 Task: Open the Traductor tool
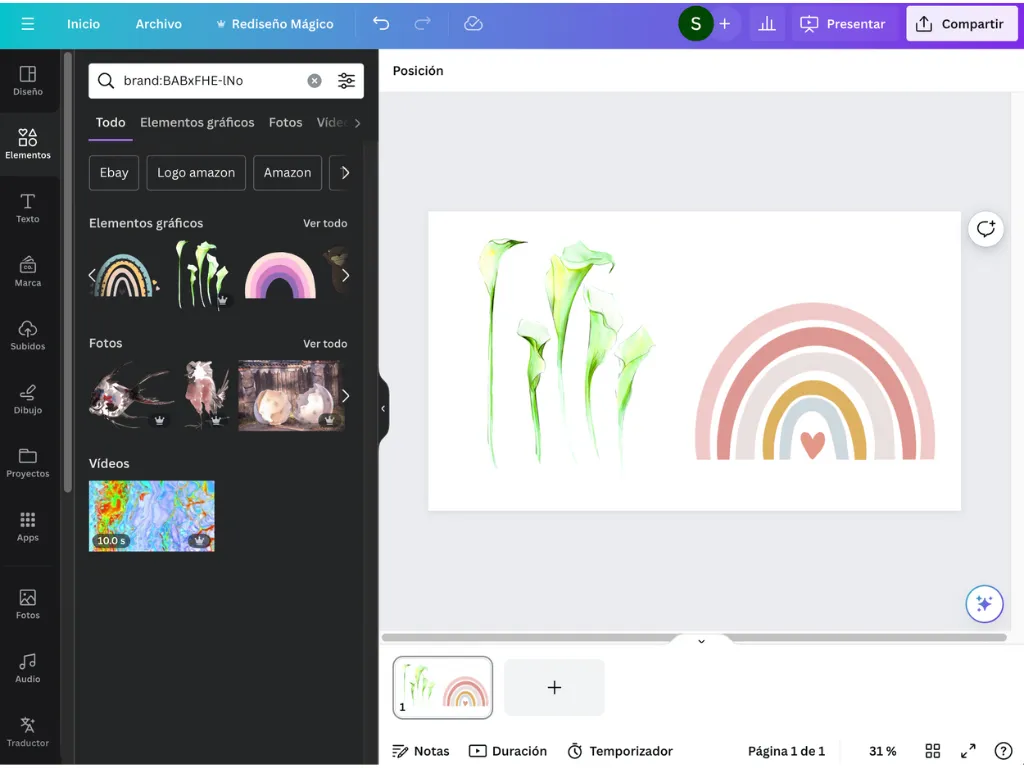(x=27, y=732)
